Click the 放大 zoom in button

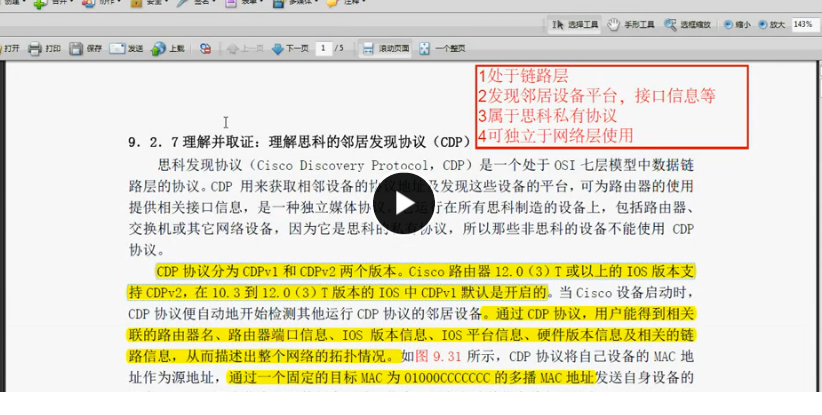(x=772, y=25)
